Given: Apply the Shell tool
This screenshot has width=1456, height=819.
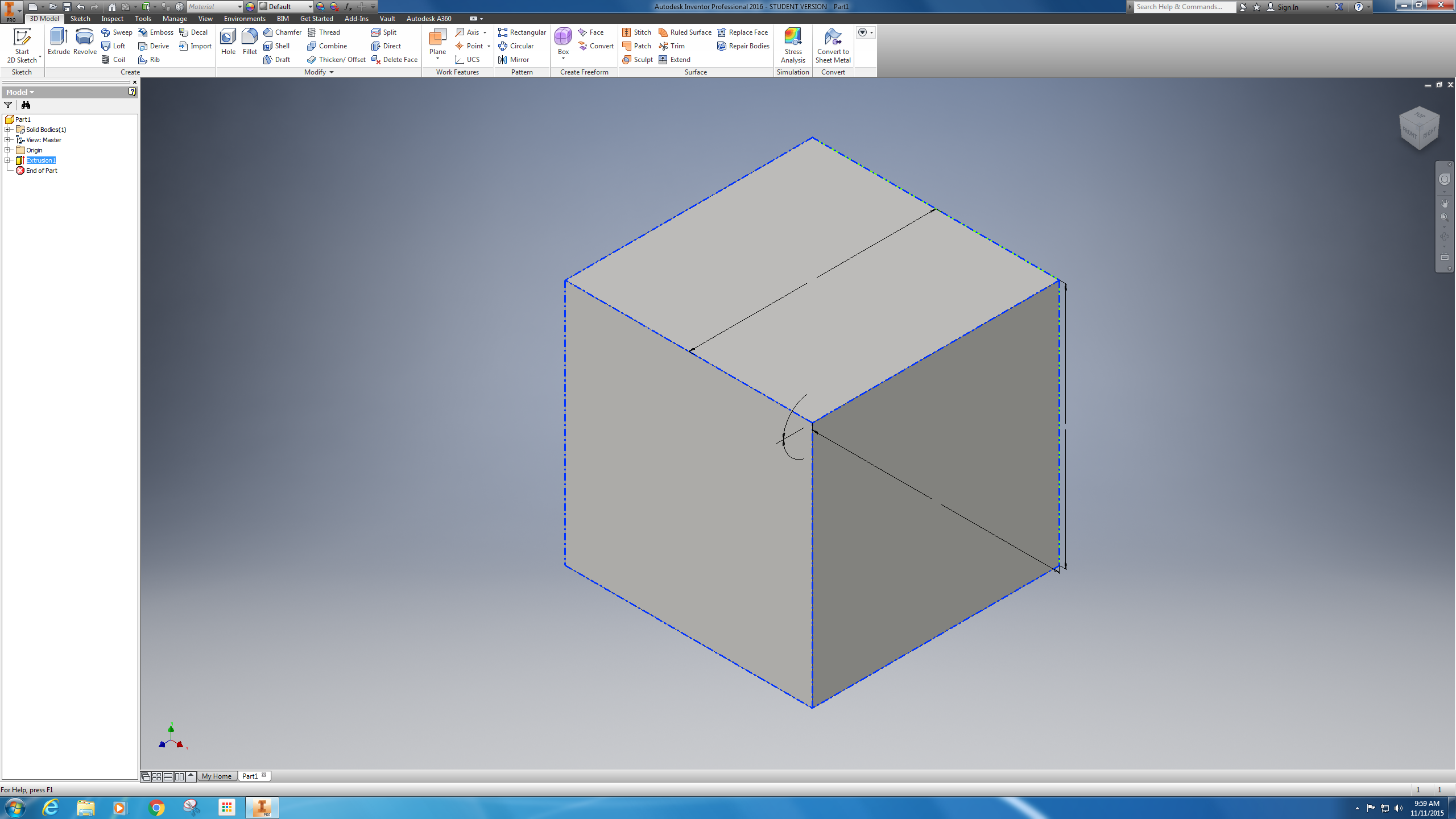Looking at the screenshot, I should coord(276,46).
